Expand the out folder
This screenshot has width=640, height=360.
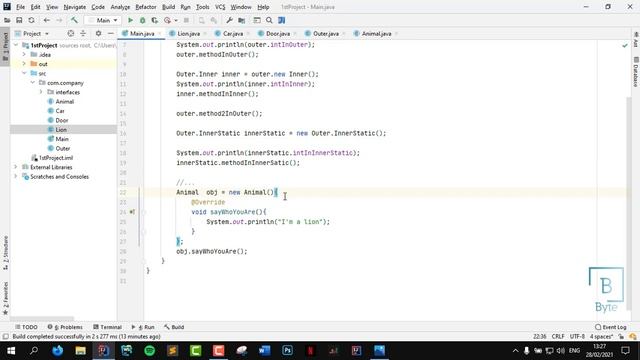[x=24, y=64]
